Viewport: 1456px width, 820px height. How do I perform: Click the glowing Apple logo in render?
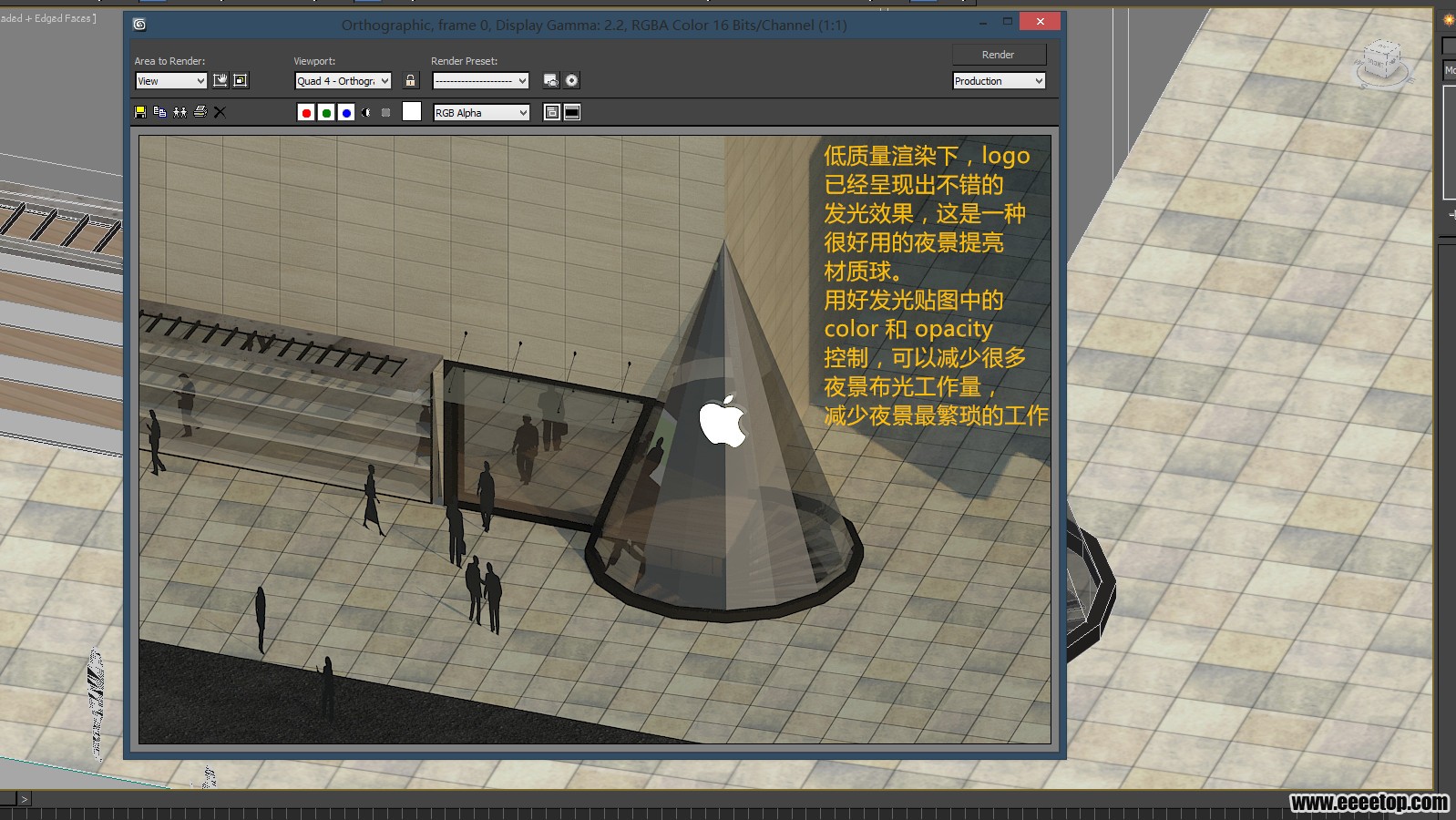723,422
